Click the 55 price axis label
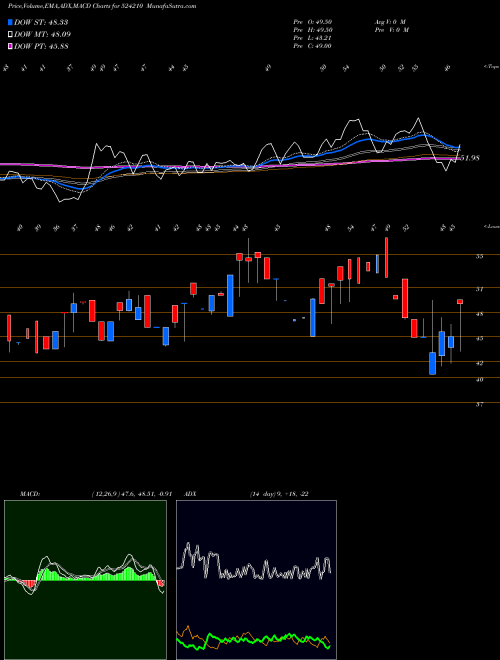 (x=479, y=256)
